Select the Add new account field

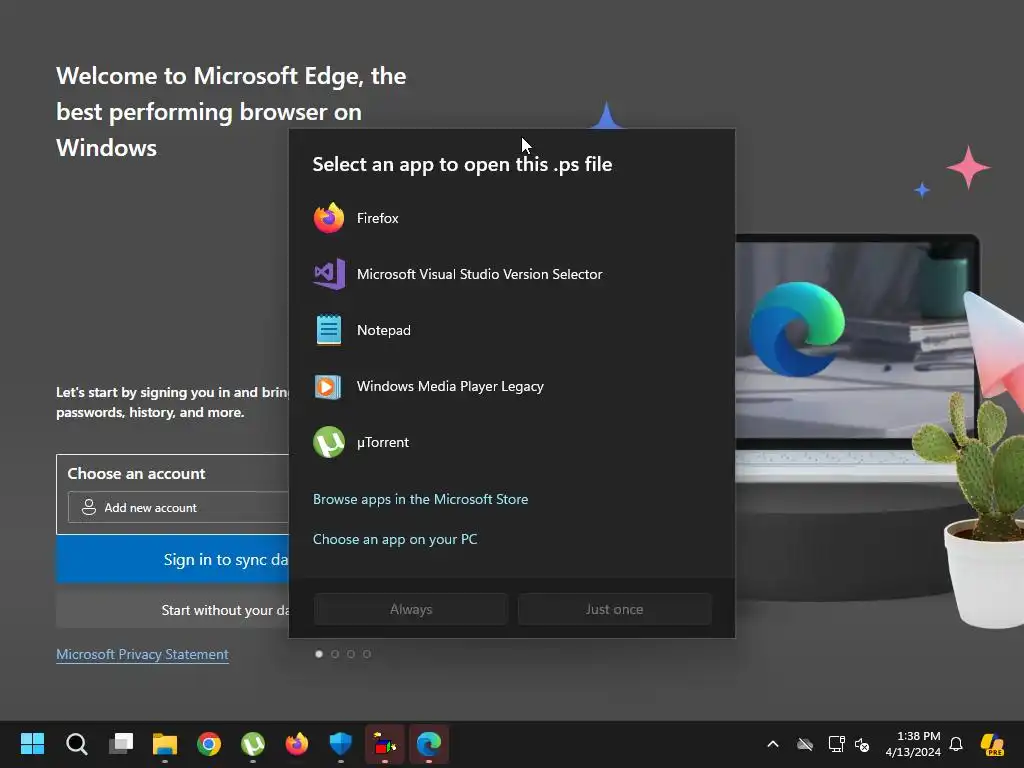(178, 507)
